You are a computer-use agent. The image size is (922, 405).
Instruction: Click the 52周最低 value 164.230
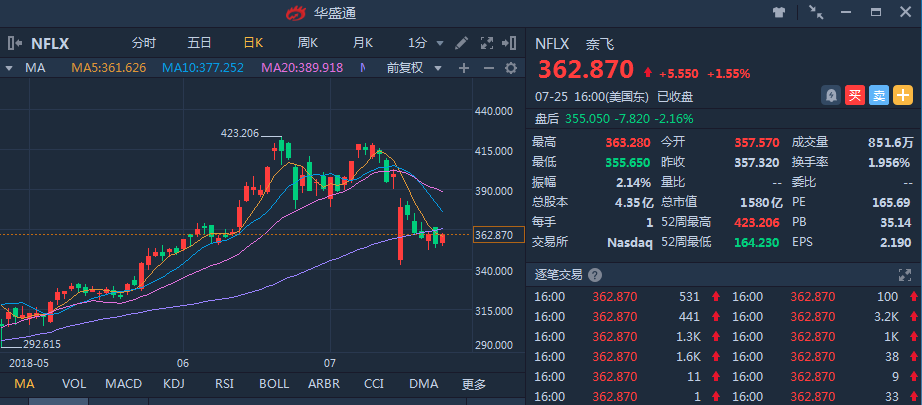[757, 242]
